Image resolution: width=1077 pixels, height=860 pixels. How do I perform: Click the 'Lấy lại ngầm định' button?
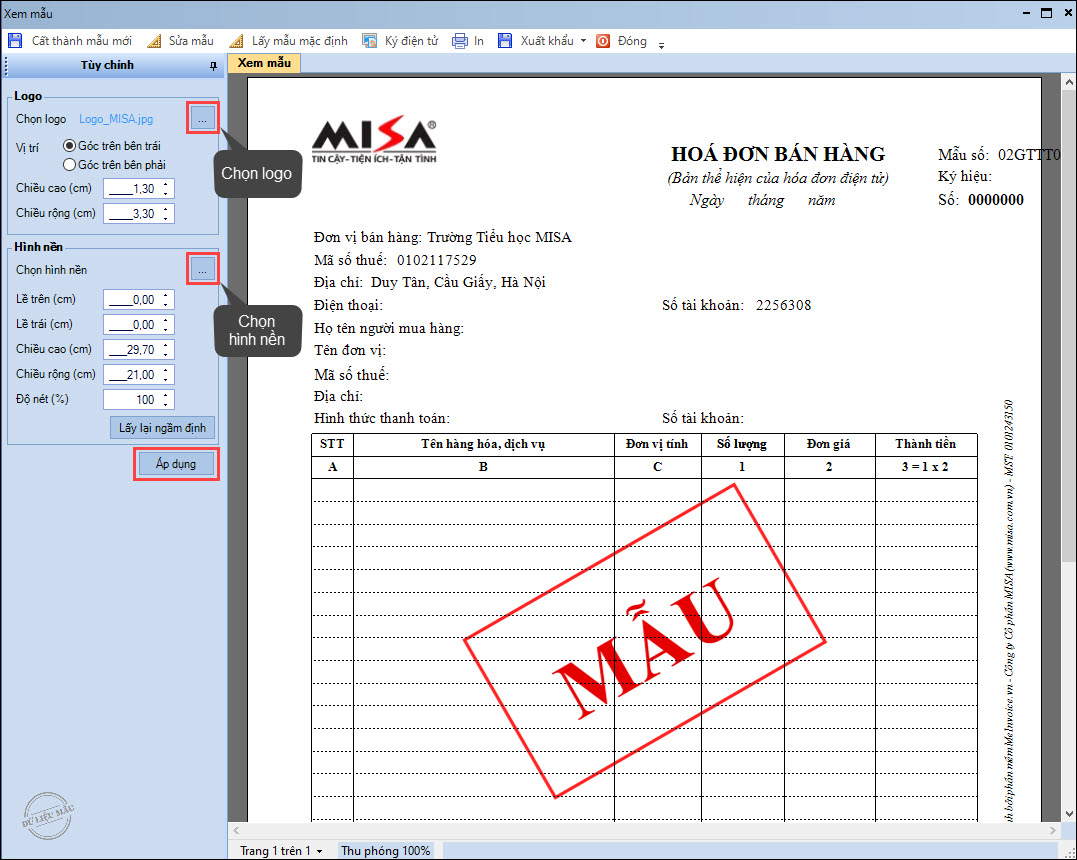pos(162,428)
